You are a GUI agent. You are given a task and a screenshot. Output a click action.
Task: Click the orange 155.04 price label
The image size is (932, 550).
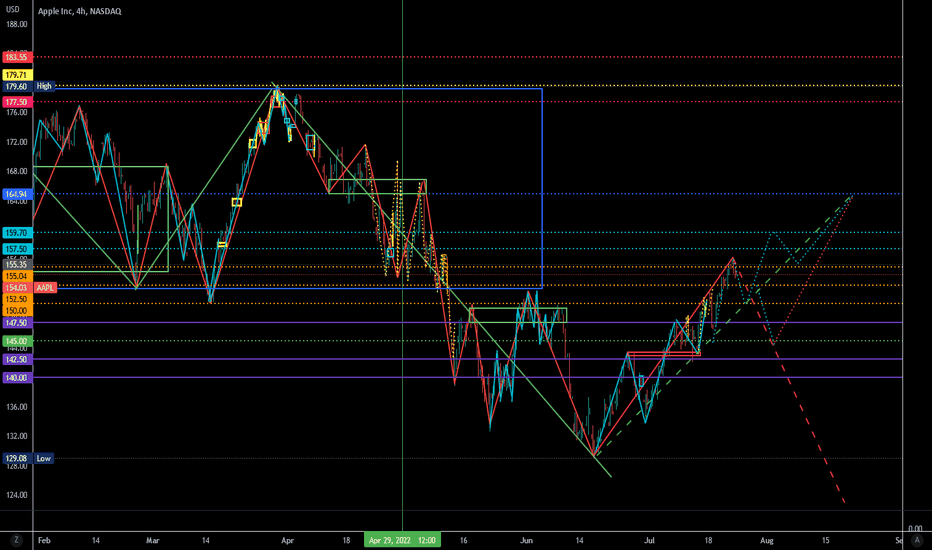[x=17, y=276]
